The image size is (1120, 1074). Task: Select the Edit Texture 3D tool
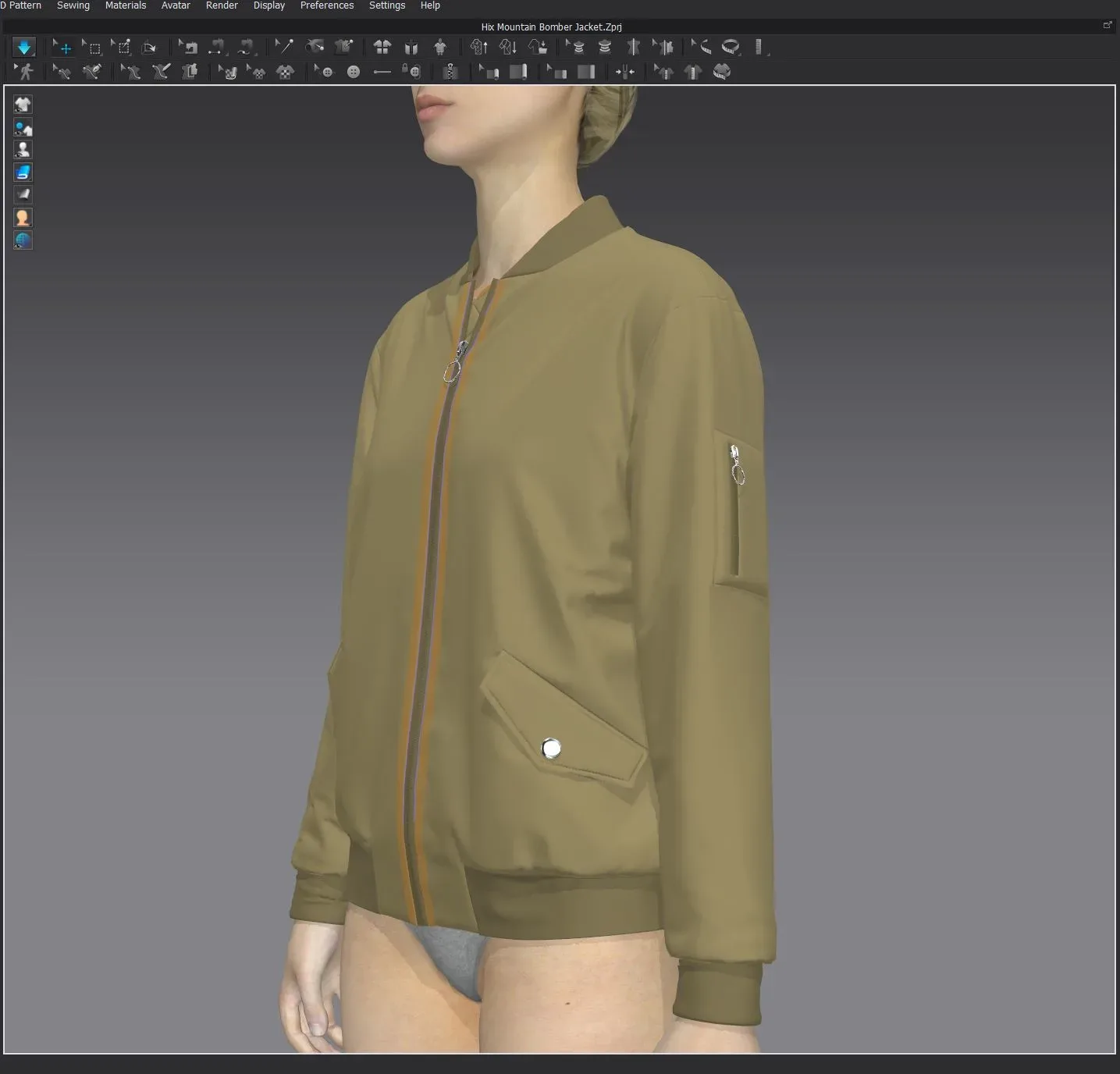click(x=227, y=73)
